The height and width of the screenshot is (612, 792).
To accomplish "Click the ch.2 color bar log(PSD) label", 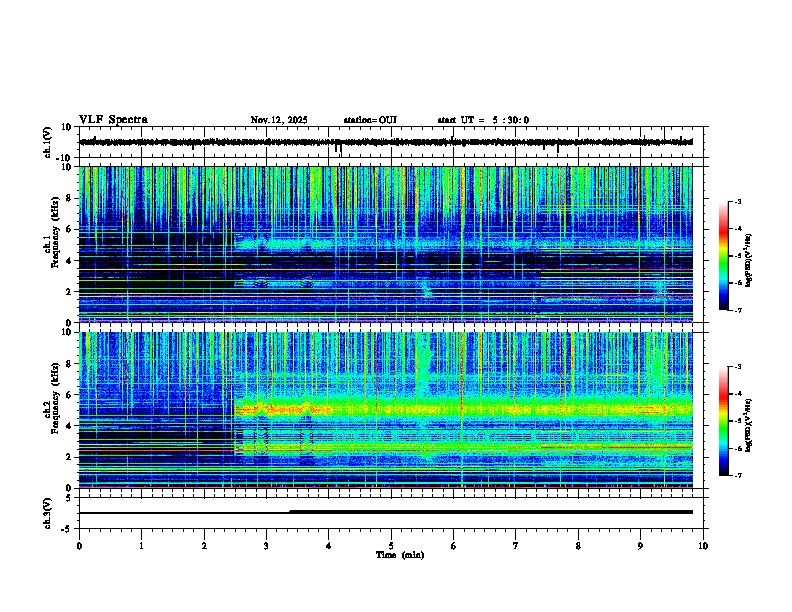I will click(748, 425).
